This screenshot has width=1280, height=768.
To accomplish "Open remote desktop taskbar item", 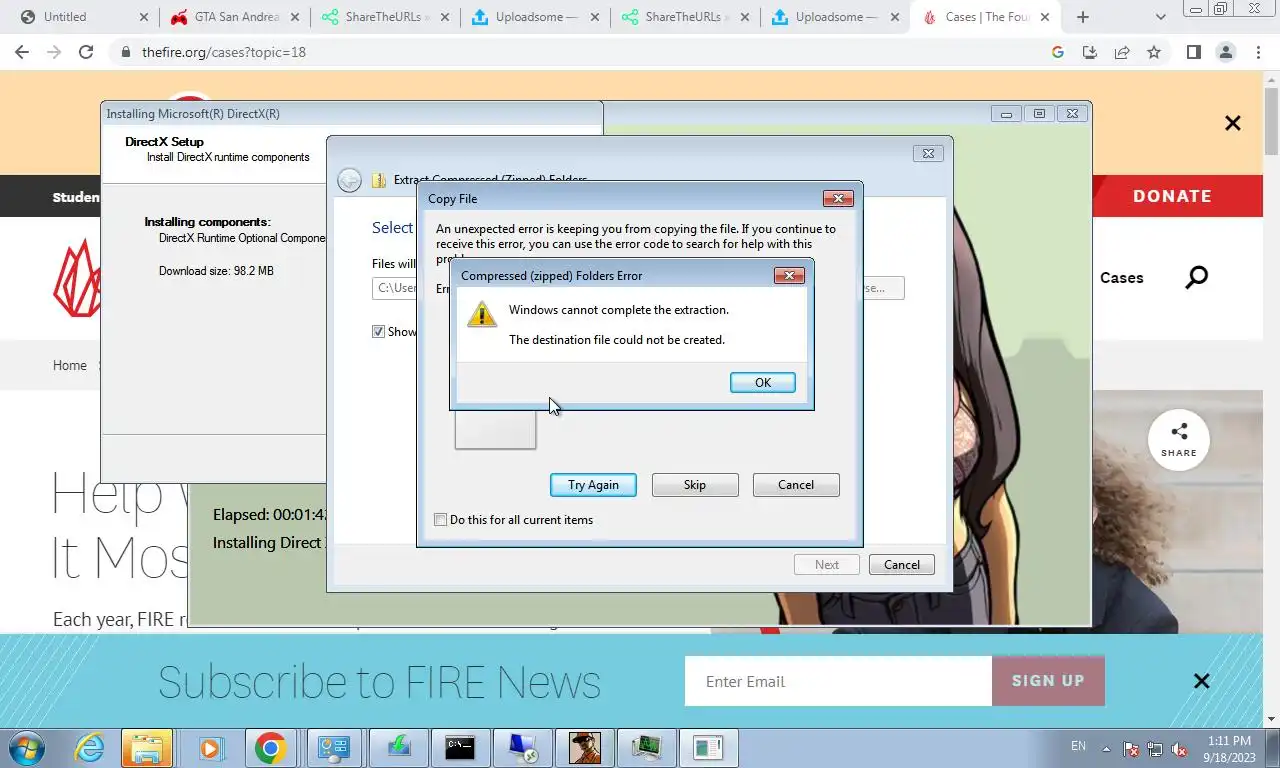I will (x=522, y=748).
